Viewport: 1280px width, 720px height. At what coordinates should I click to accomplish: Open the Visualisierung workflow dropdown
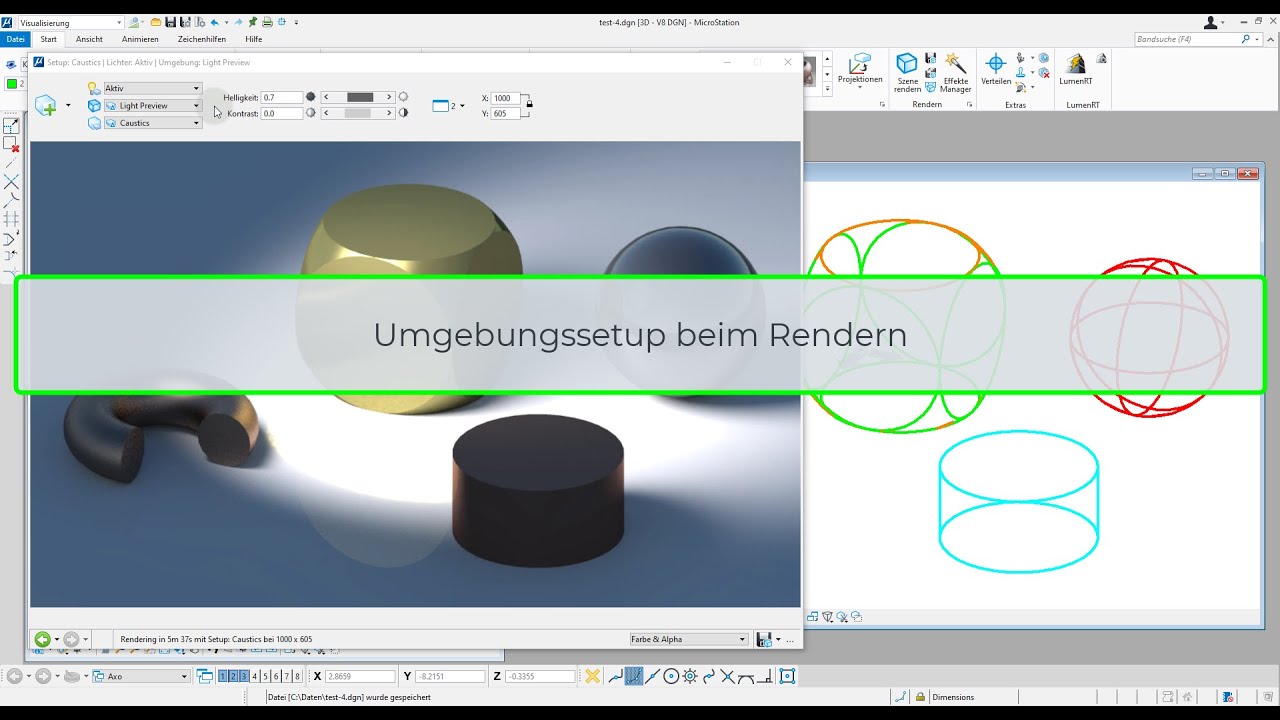point(70,22)
